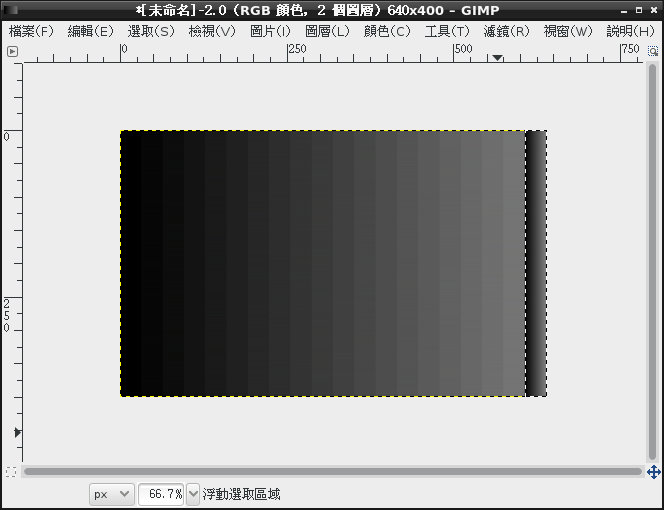Click the 66.7% zoom input field
Image resolution: width=664 pixels, height=510 pixels.
click(x=160, y=494)
